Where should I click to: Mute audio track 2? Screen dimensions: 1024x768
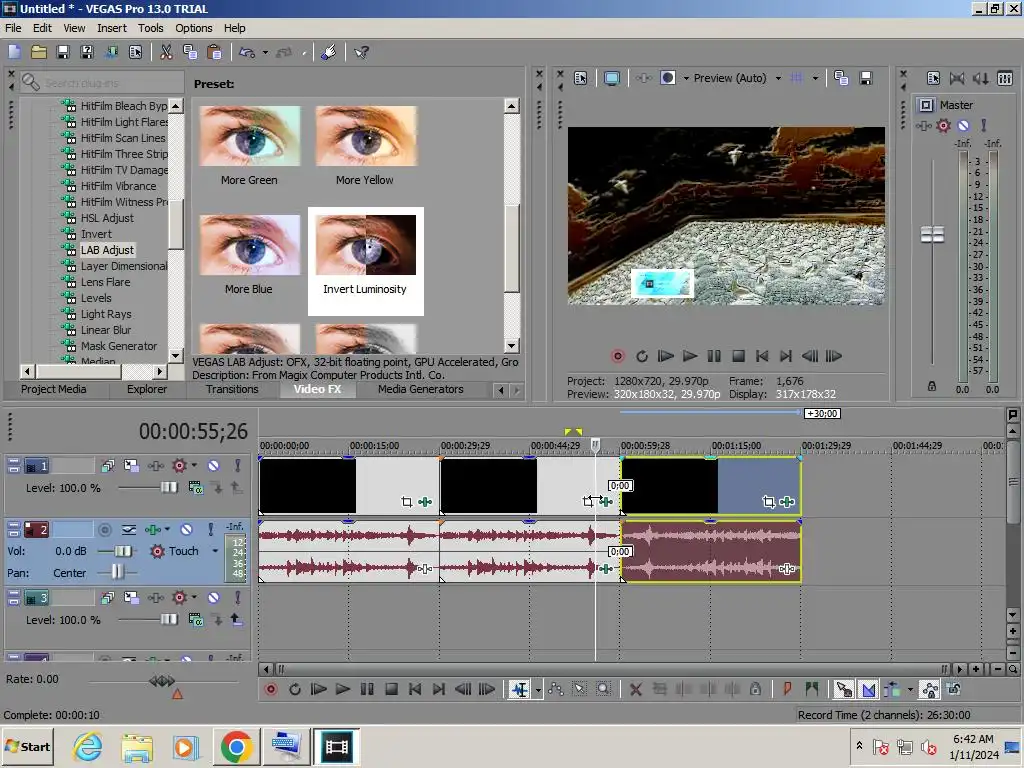click(x=186, y=530)
